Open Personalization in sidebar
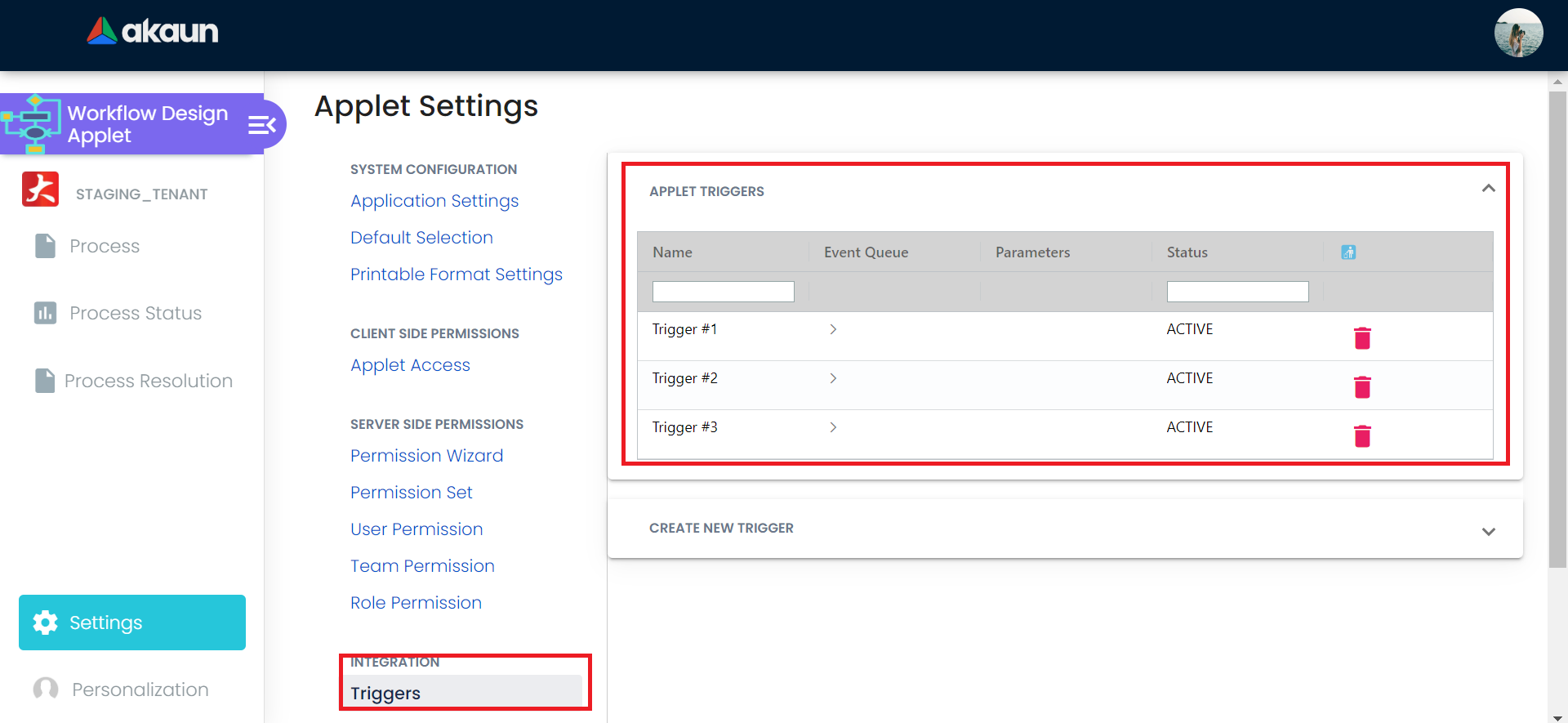This screenshot has height=723, width=1568. (x=140, y=690)
